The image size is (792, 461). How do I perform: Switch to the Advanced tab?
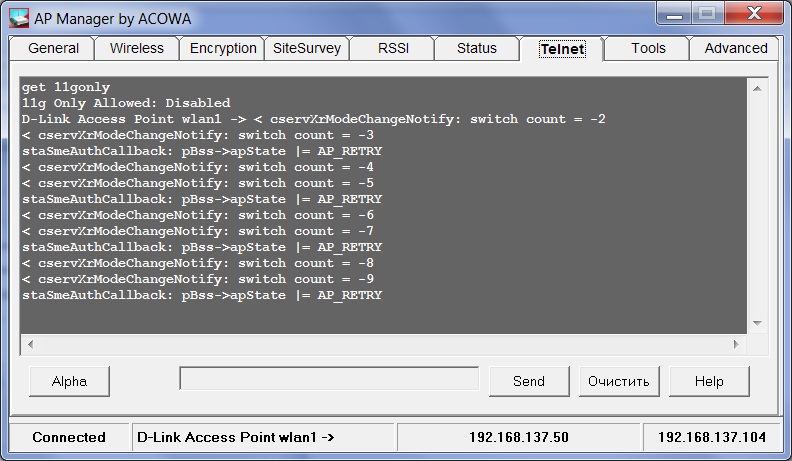[736, 48]
